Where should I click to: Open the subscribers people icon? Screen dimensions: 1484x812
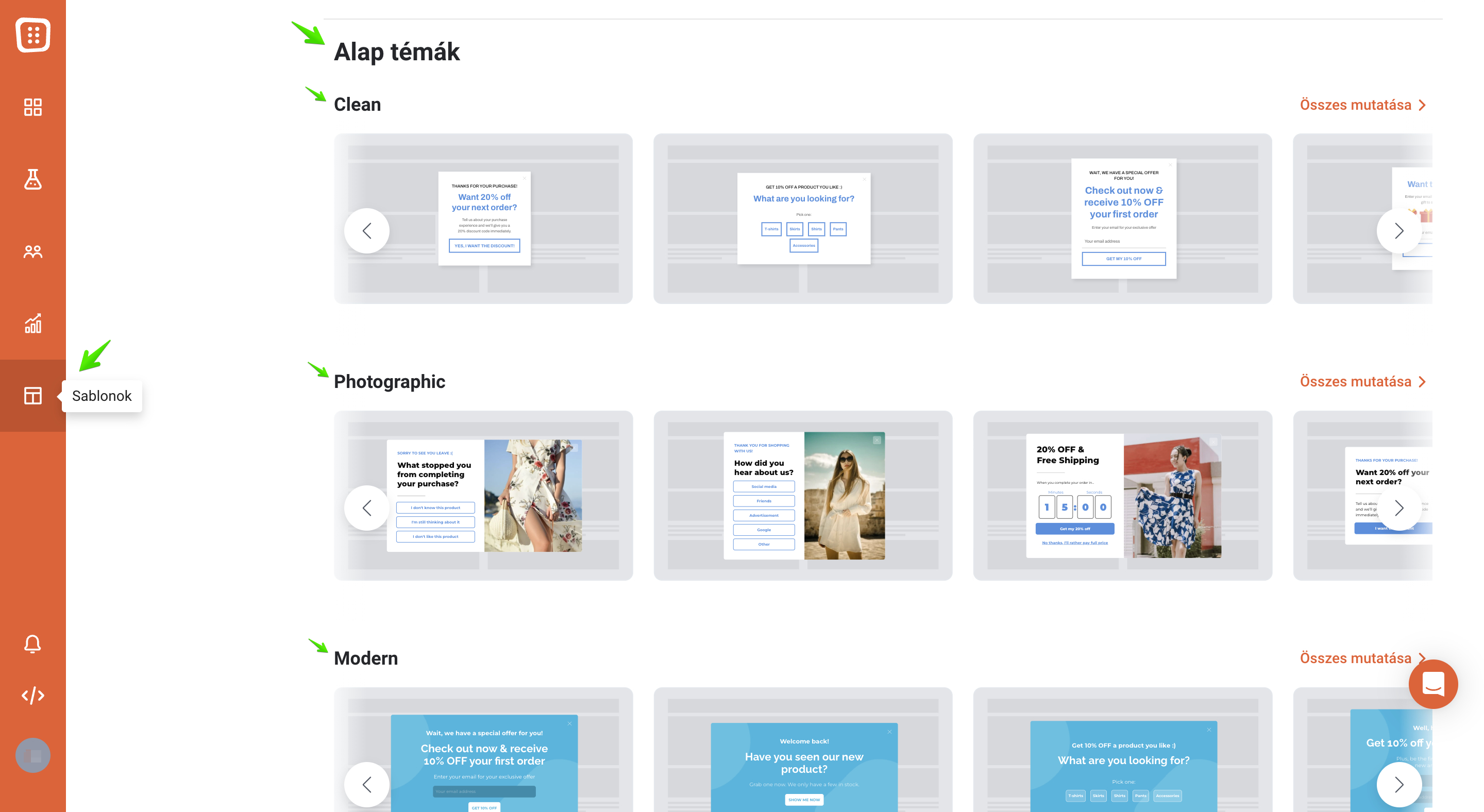pos(33,251)
